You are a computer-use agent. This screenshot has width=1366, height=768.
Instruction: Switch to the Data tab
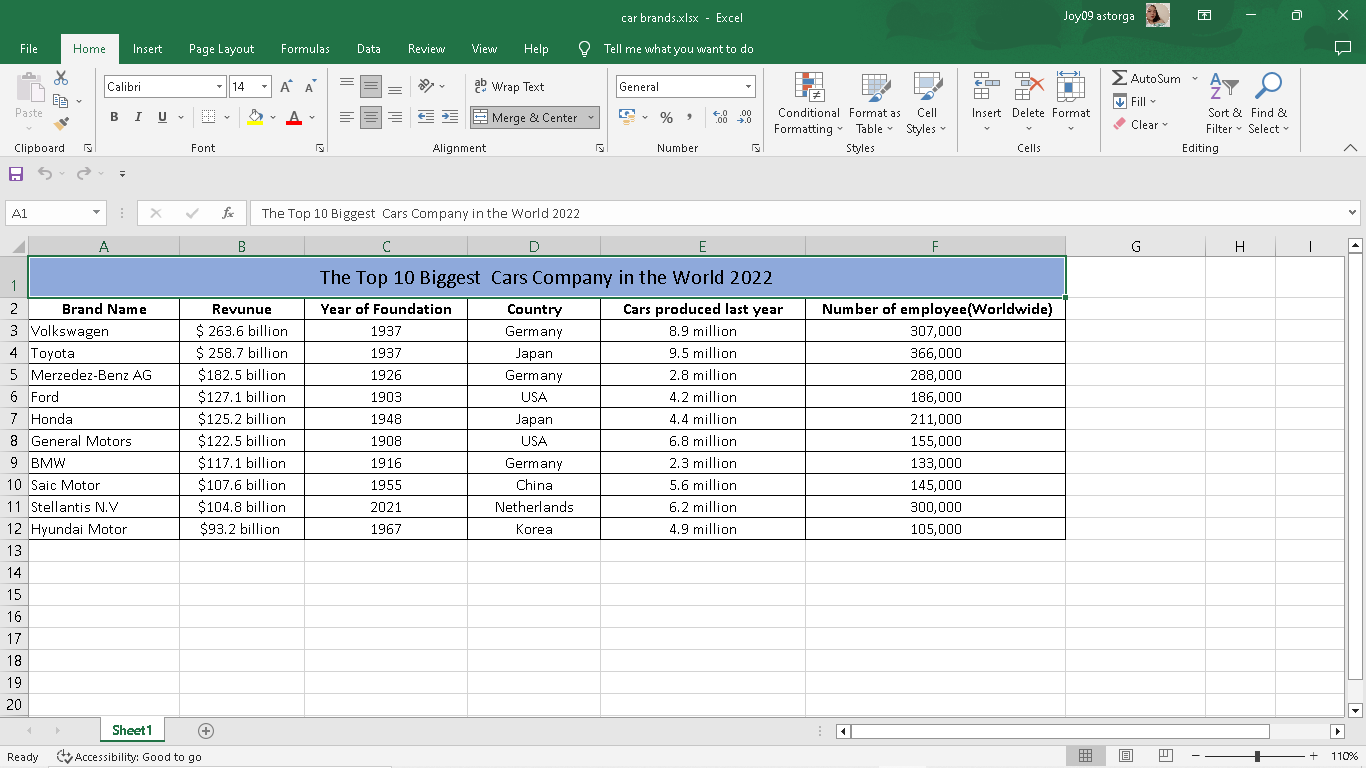(x=369, y=49)
